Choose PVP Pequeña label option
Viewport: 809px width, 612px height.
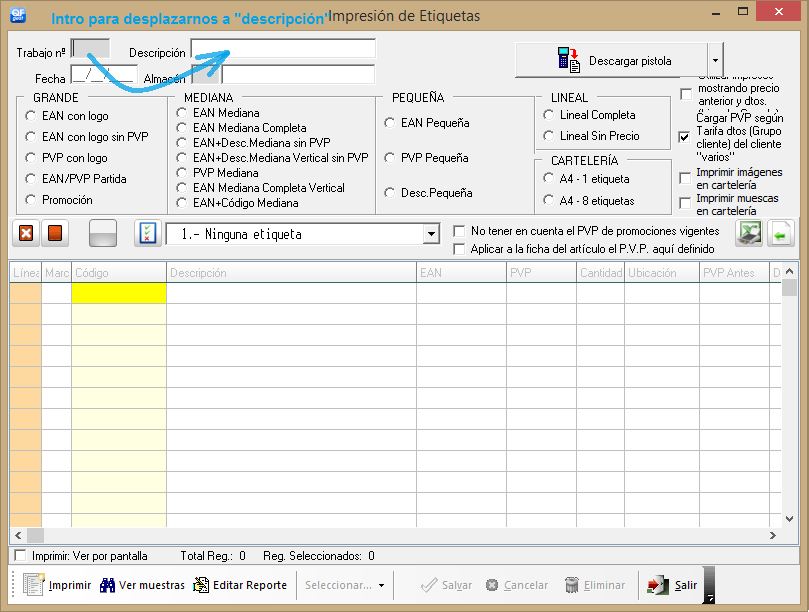390,158
